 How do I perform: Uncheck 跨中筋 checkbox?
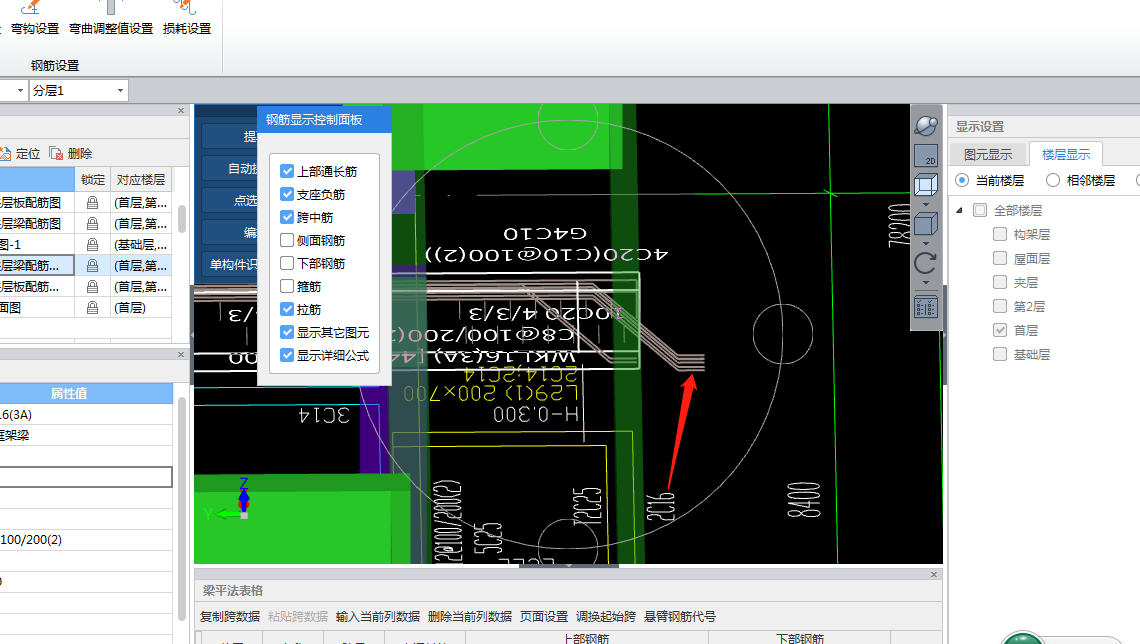click(287, 217)
